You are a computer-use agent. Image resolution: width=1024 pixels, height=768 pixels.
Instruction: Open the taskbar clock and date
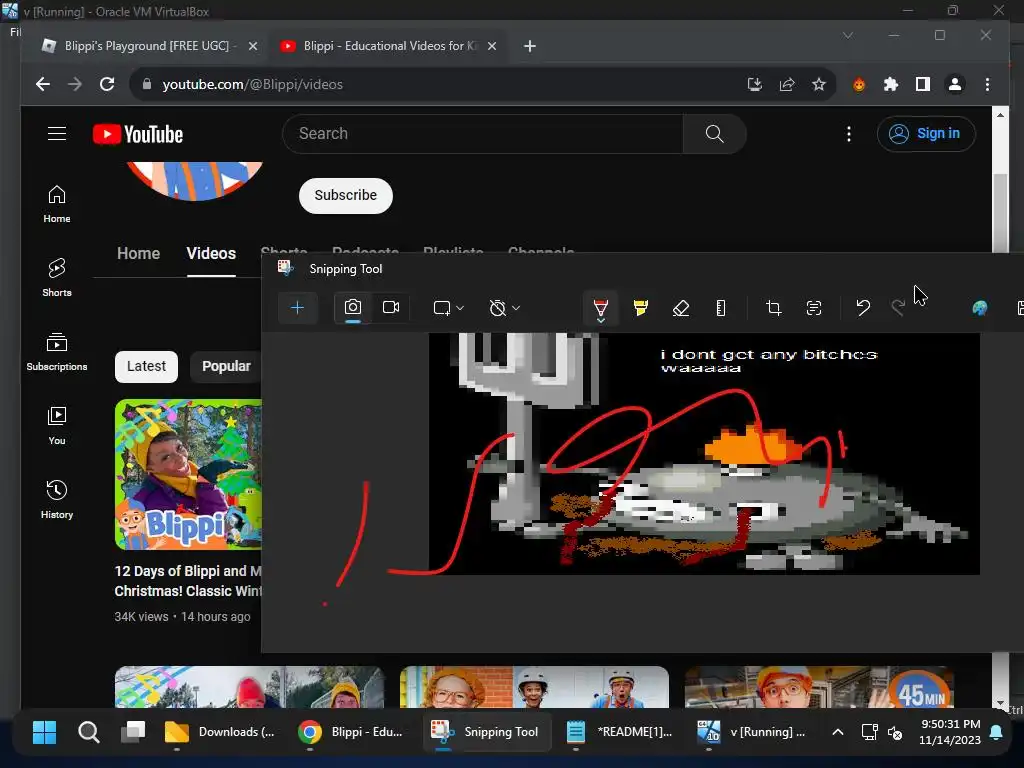[x=950, y=732]
